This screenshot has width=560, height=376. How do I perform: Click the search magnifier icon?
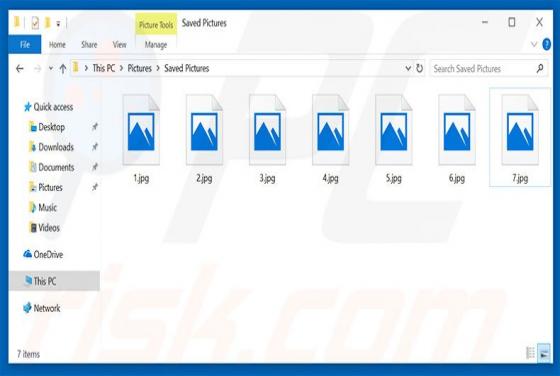tap(540, 68)
